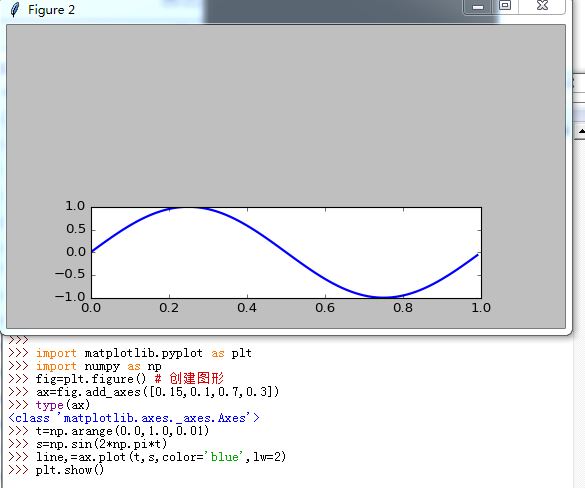Maximize the Figure 2 window
The height and width of the screenshot is (488, 585).
505,6
